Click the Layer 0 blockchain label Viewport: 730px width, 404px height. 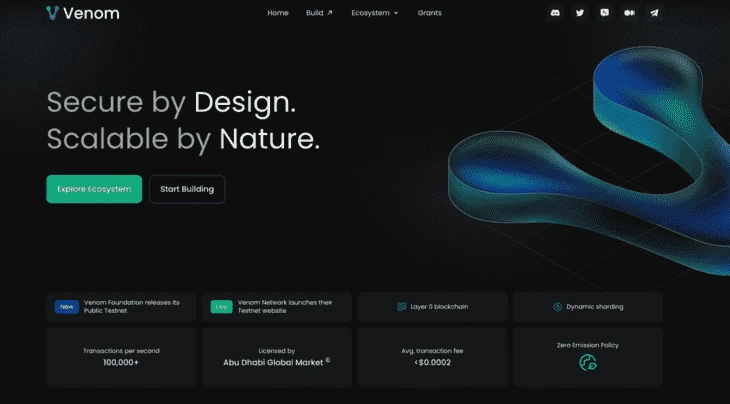pyautogui.click(x=439, y=307)
